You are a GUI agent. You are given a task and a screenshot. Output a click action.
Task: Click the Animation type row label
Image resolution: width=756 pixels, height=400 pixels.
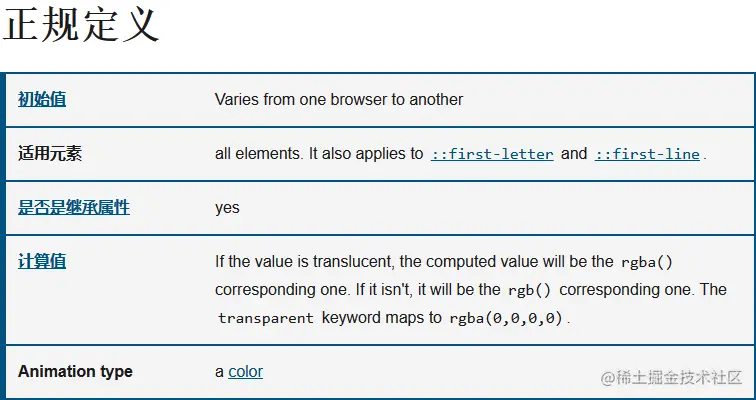click(x=75, y=372)
